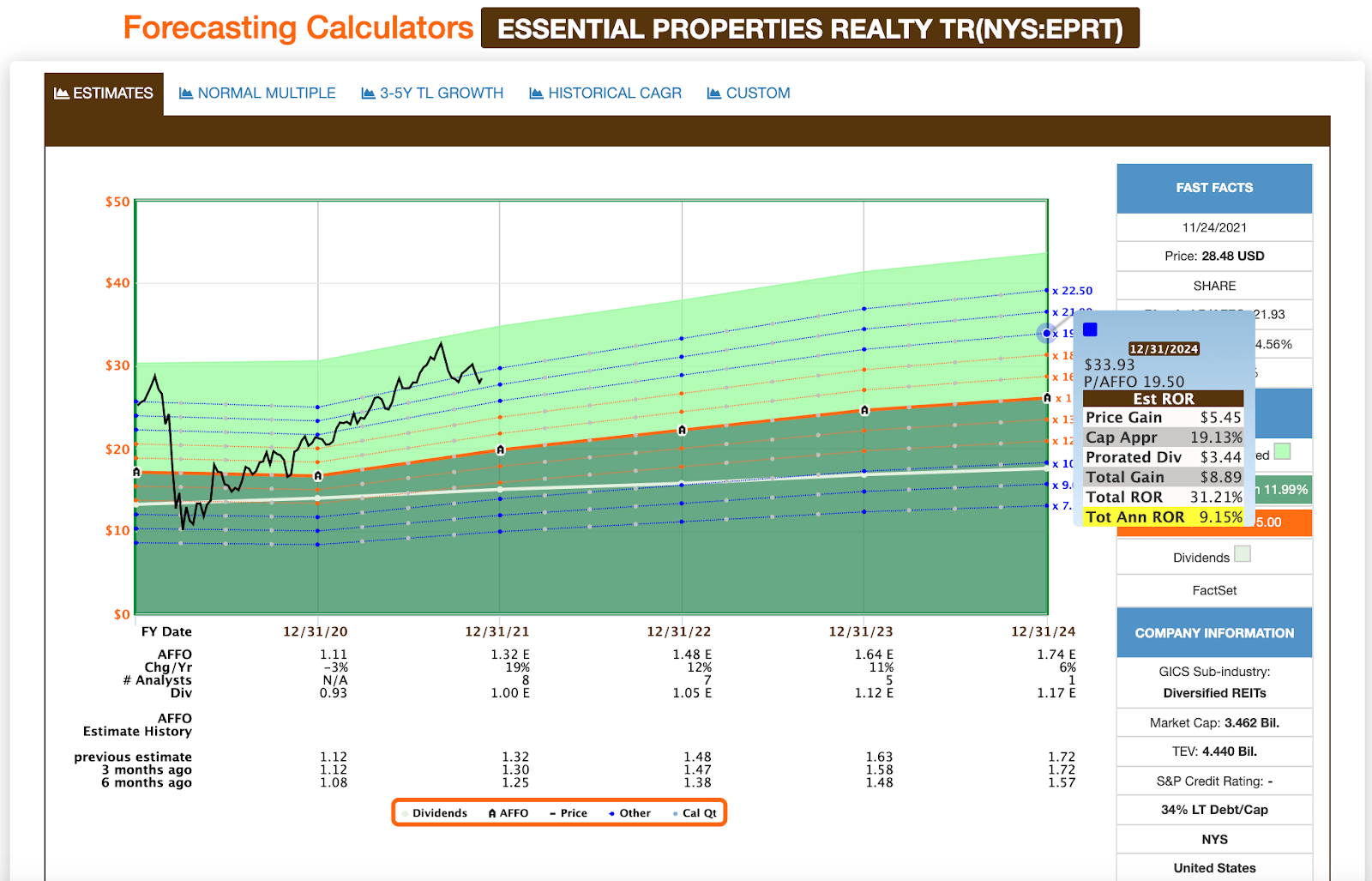The width and height of the screenshot is (1372, 881).
Task: Click the 1.57 estimate from 6 months ago
Action: point(1062,783)
